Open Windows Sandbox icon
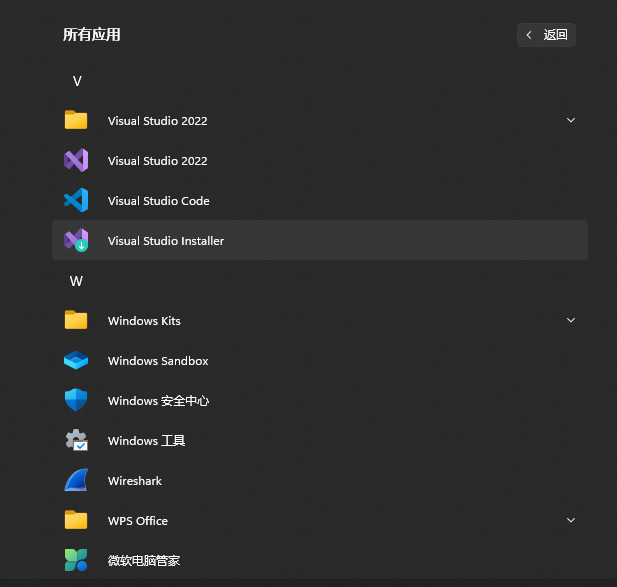The image size is (617, 587). 76,360
